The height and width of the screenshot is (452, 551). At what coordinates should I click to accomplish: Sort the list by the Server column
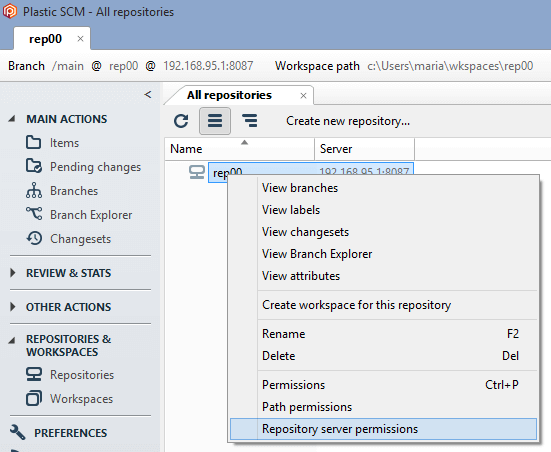[364, 149]
